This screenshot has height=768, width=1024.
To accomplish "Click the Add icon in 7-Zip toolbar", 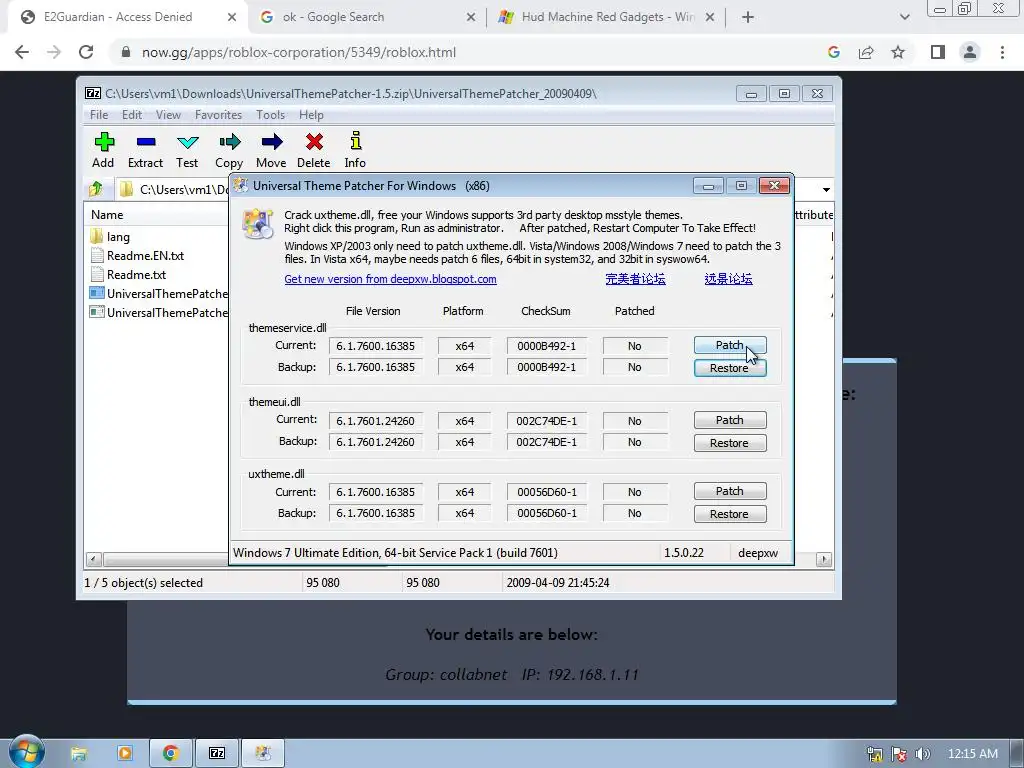I will point(104,142).
